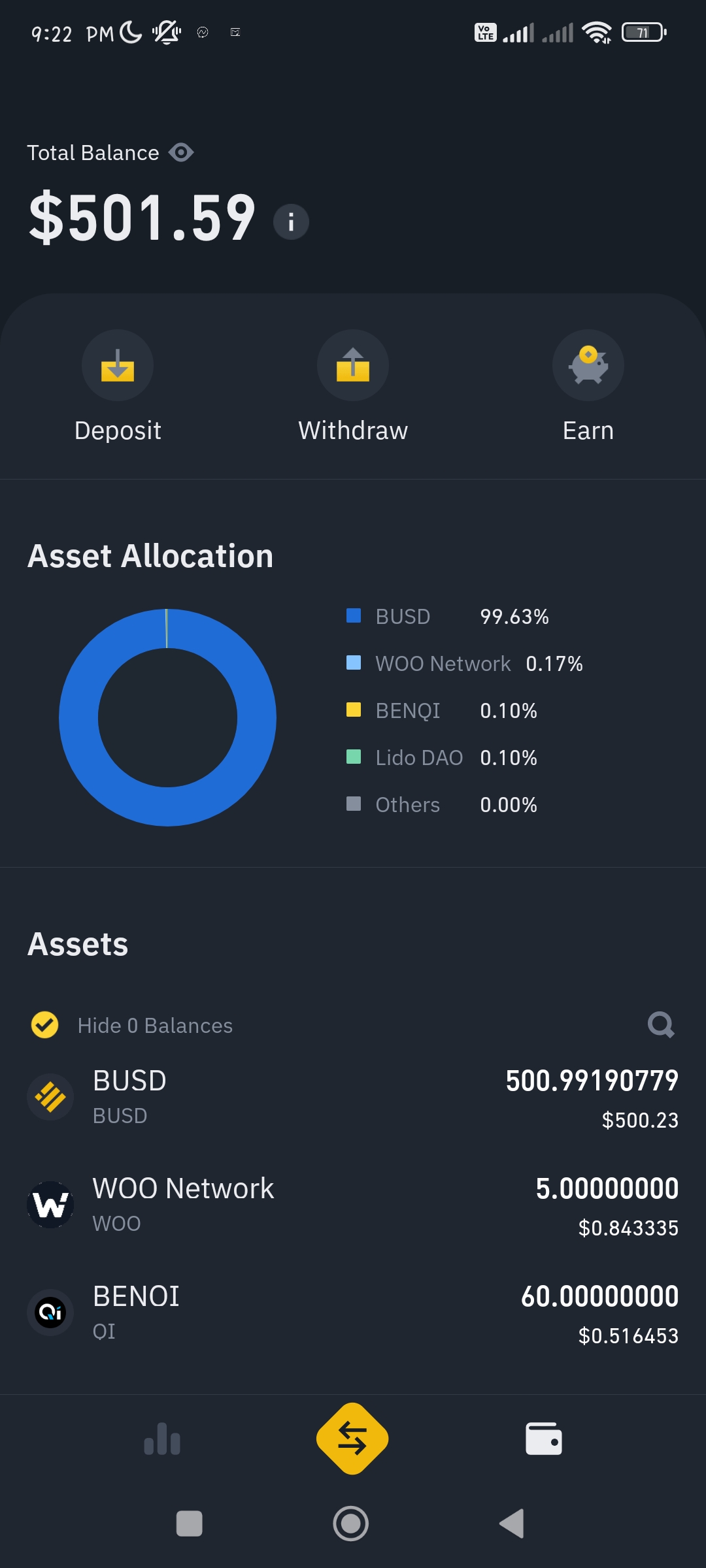
Task: Tap the Android back navigation button
Action: tap(512, 1524)
